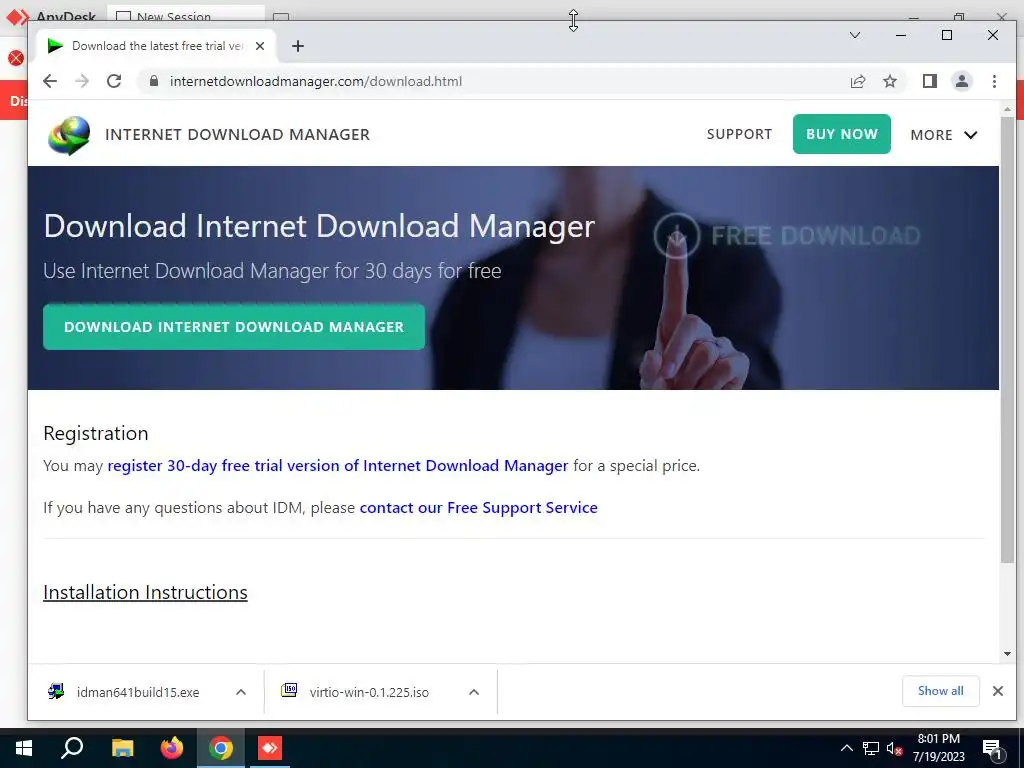Click the FREE DOWNLOAD banner graphic

(787, 235)
